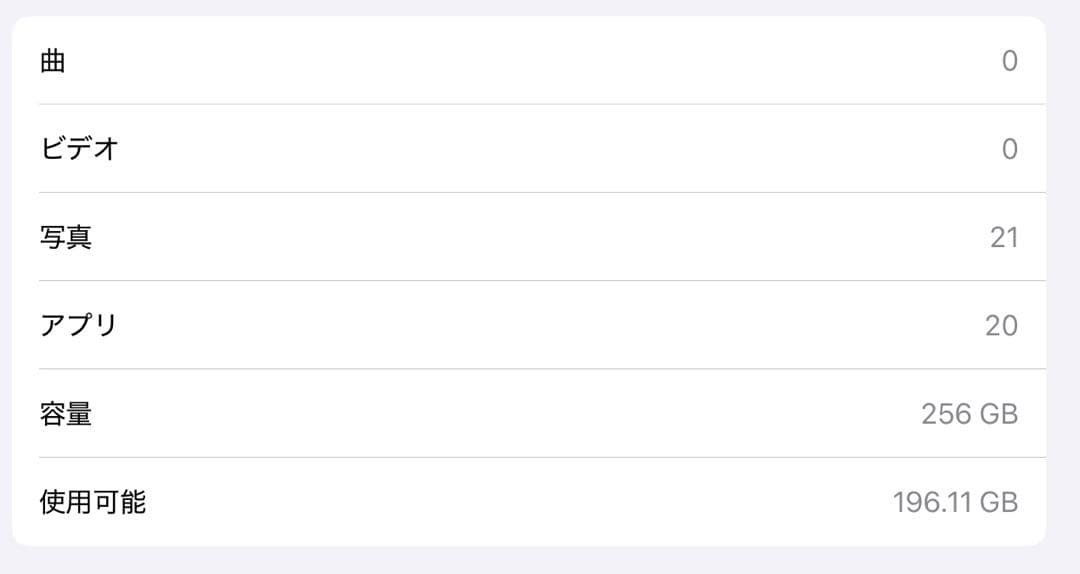Click the divider between ビデオ and 写真

click(540, 192)
